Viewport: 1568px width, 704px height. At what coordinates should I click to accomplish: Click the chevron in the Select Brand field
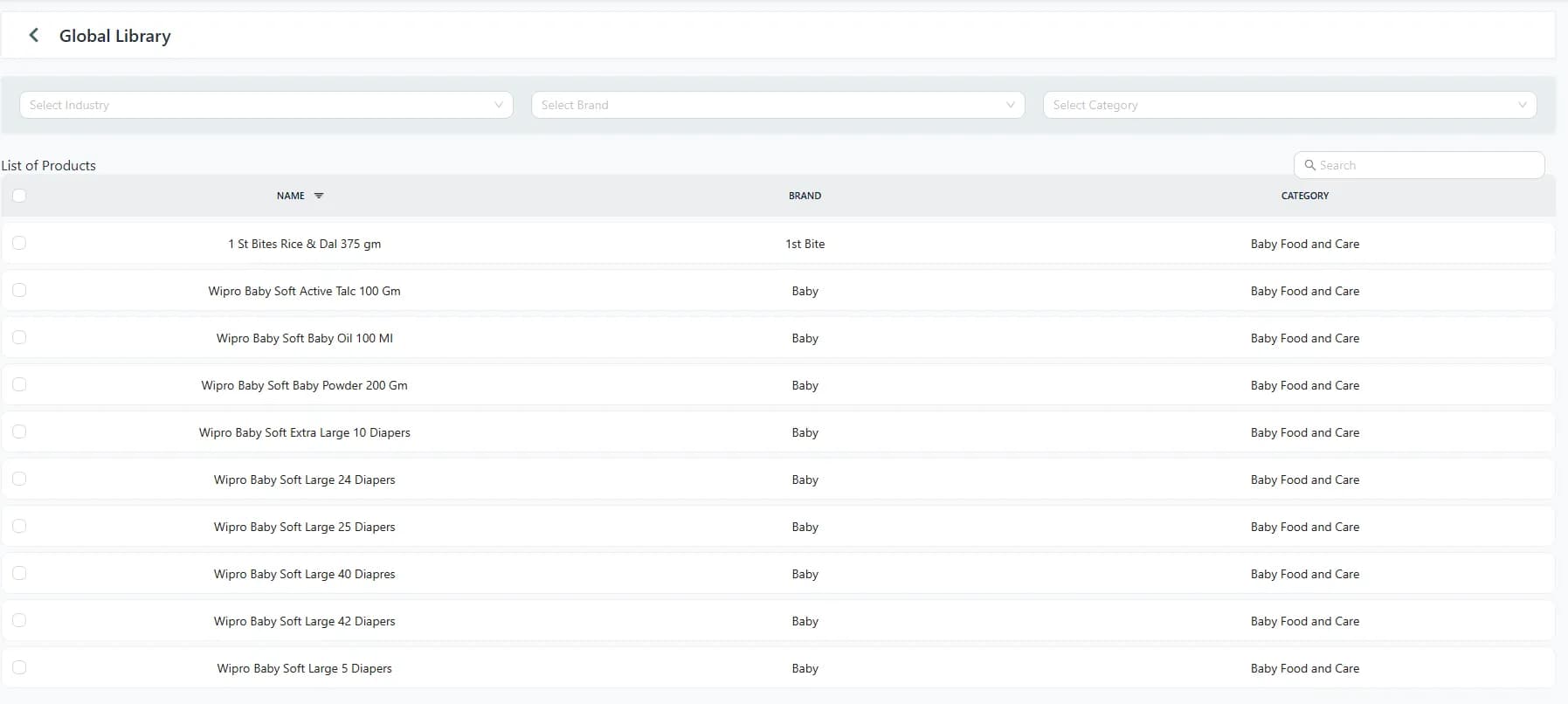pyautogui.click(x=1011, y=105)
